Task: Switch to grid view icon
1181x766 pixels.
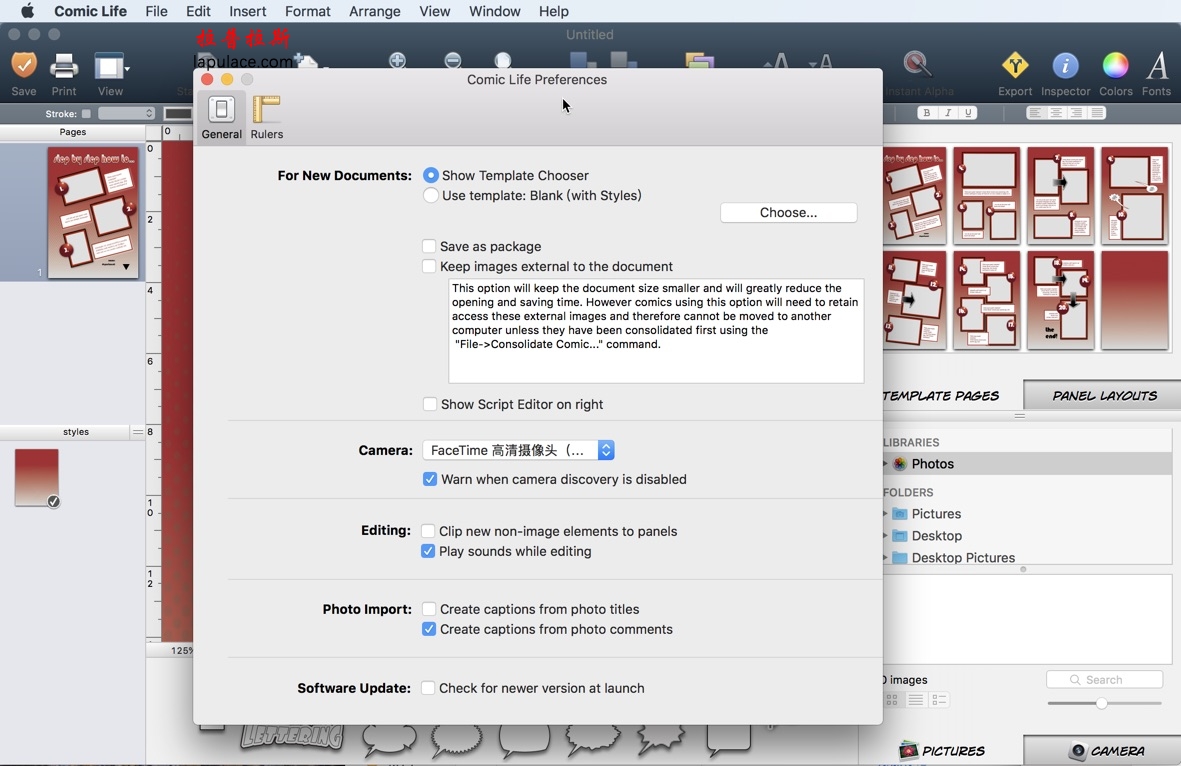Action: click(892, 700)
